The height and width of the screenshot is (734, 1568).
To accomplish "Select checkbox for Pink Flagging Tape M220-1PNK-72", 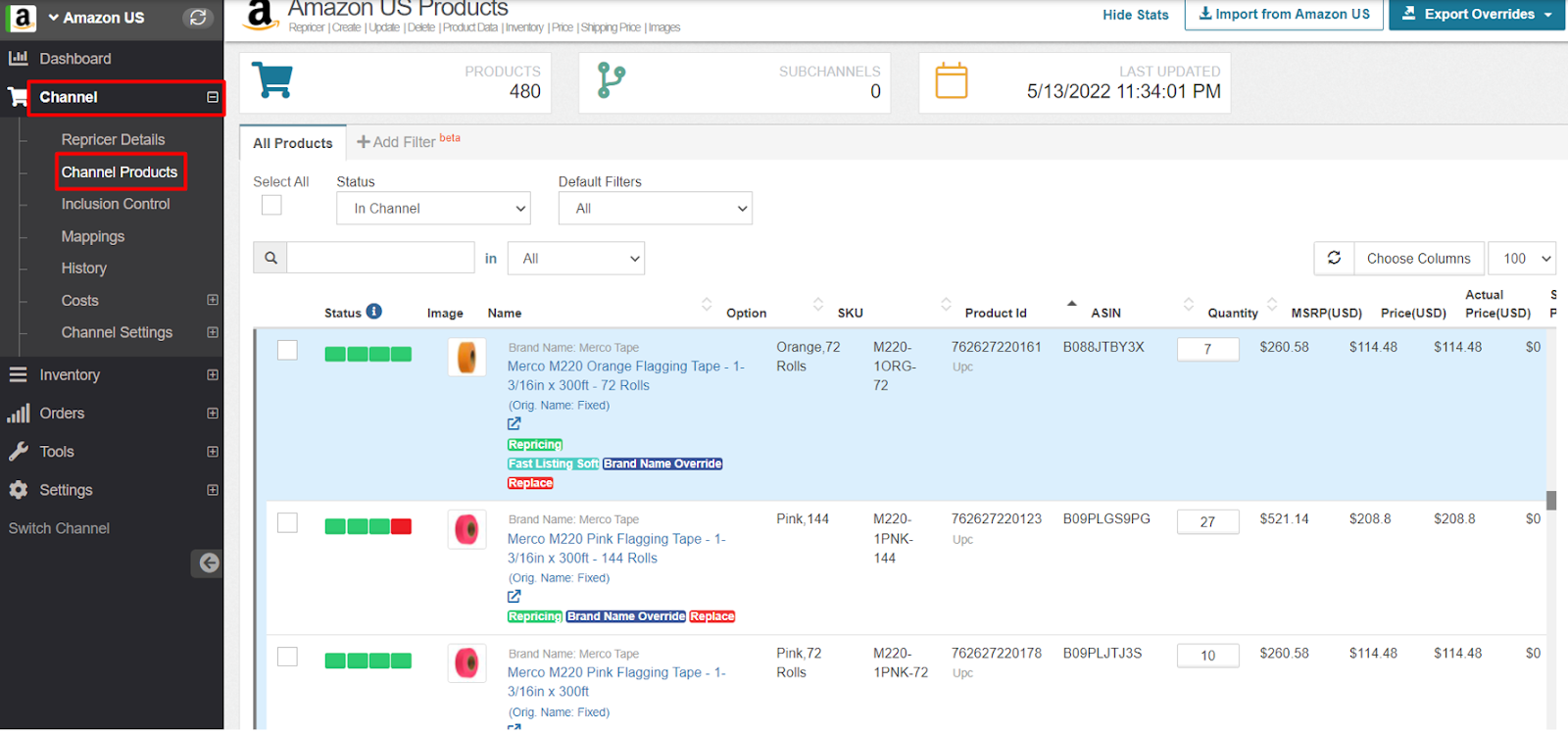I will [287, 657].
